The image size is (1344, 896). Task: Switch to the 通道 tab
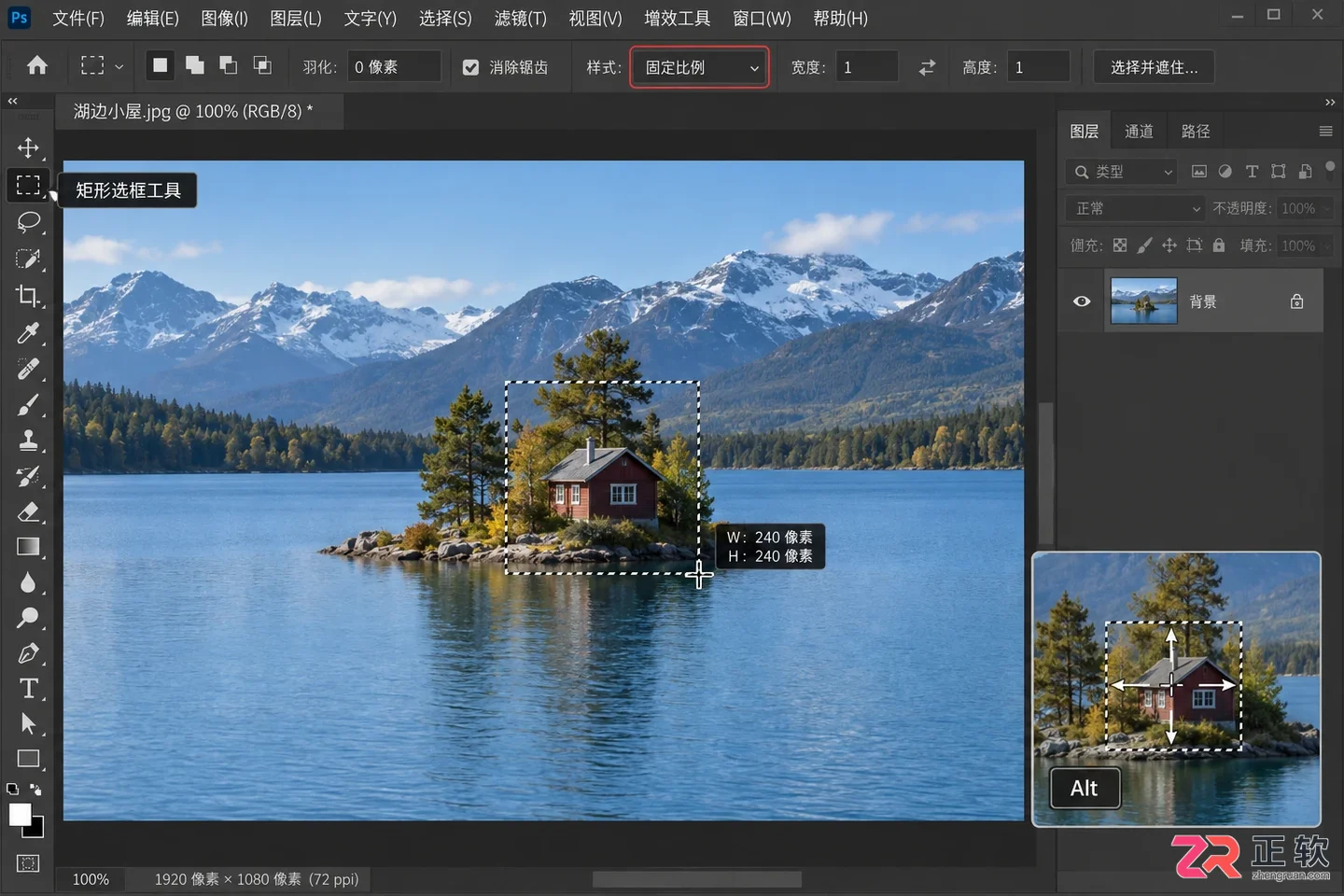pos(1139,132)
